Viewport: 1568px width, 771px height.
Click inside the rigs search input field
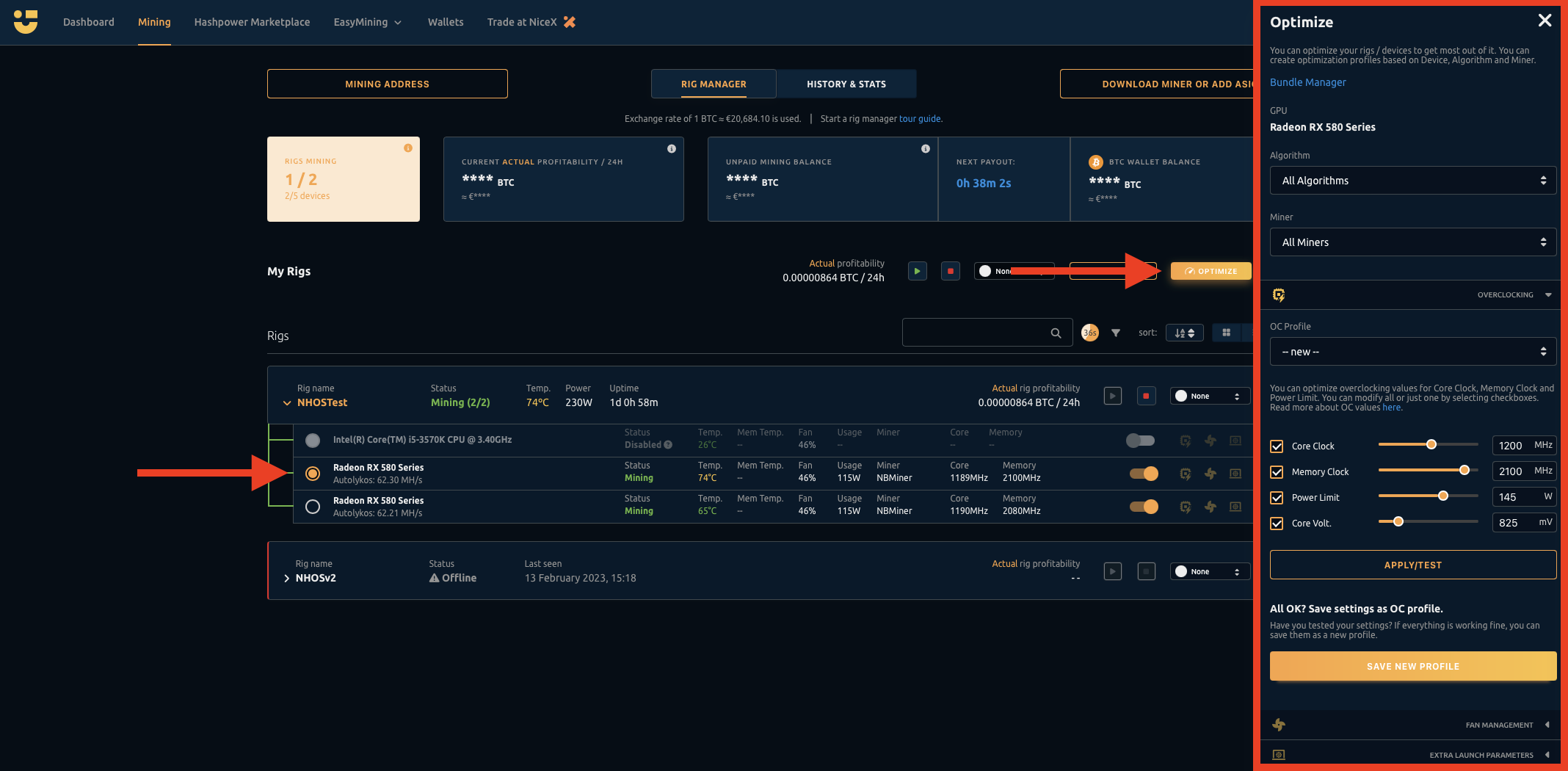(976, 332)
